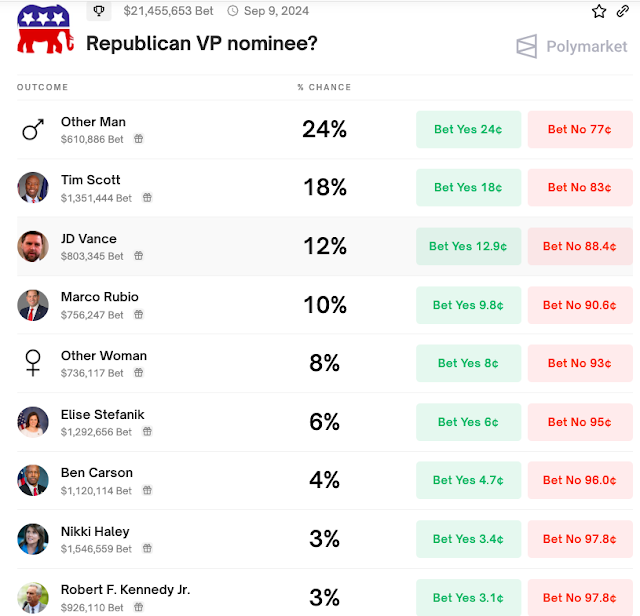The height and width of the screenshot is (616, 640).
Task: Click the gift icon under Other Man
Action: point(139,139)
